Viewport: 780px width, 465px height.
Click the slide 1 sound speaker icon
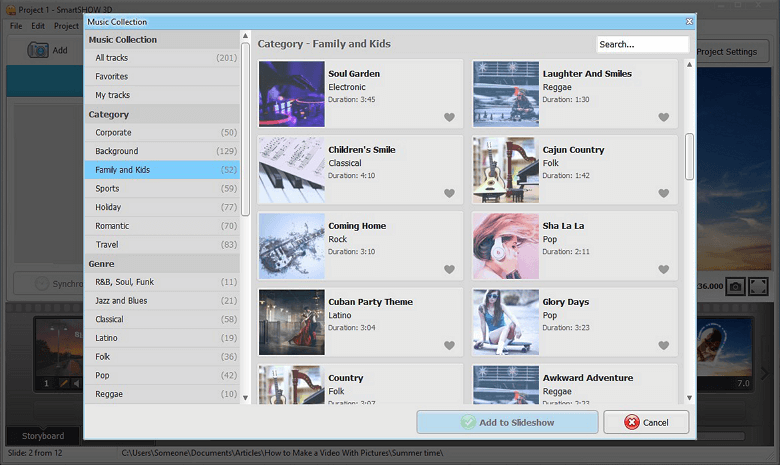pyautogui.click(x=76, y=383)
